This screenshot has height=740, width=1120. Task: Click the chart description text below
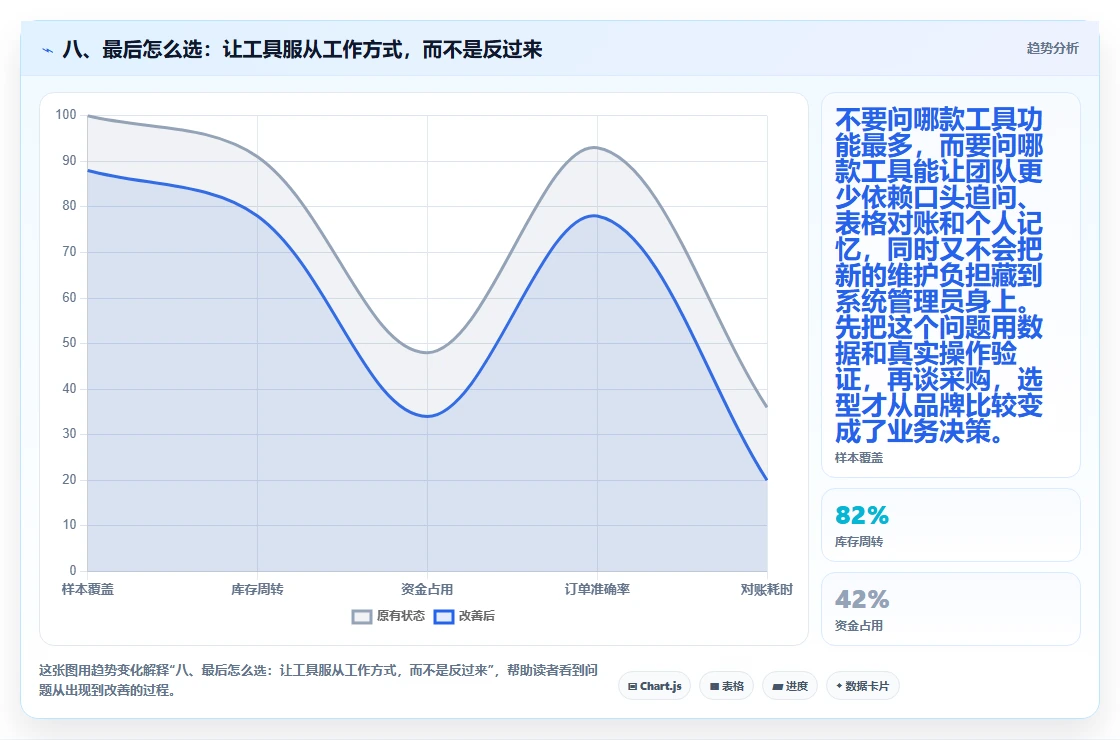coord(319,680)
